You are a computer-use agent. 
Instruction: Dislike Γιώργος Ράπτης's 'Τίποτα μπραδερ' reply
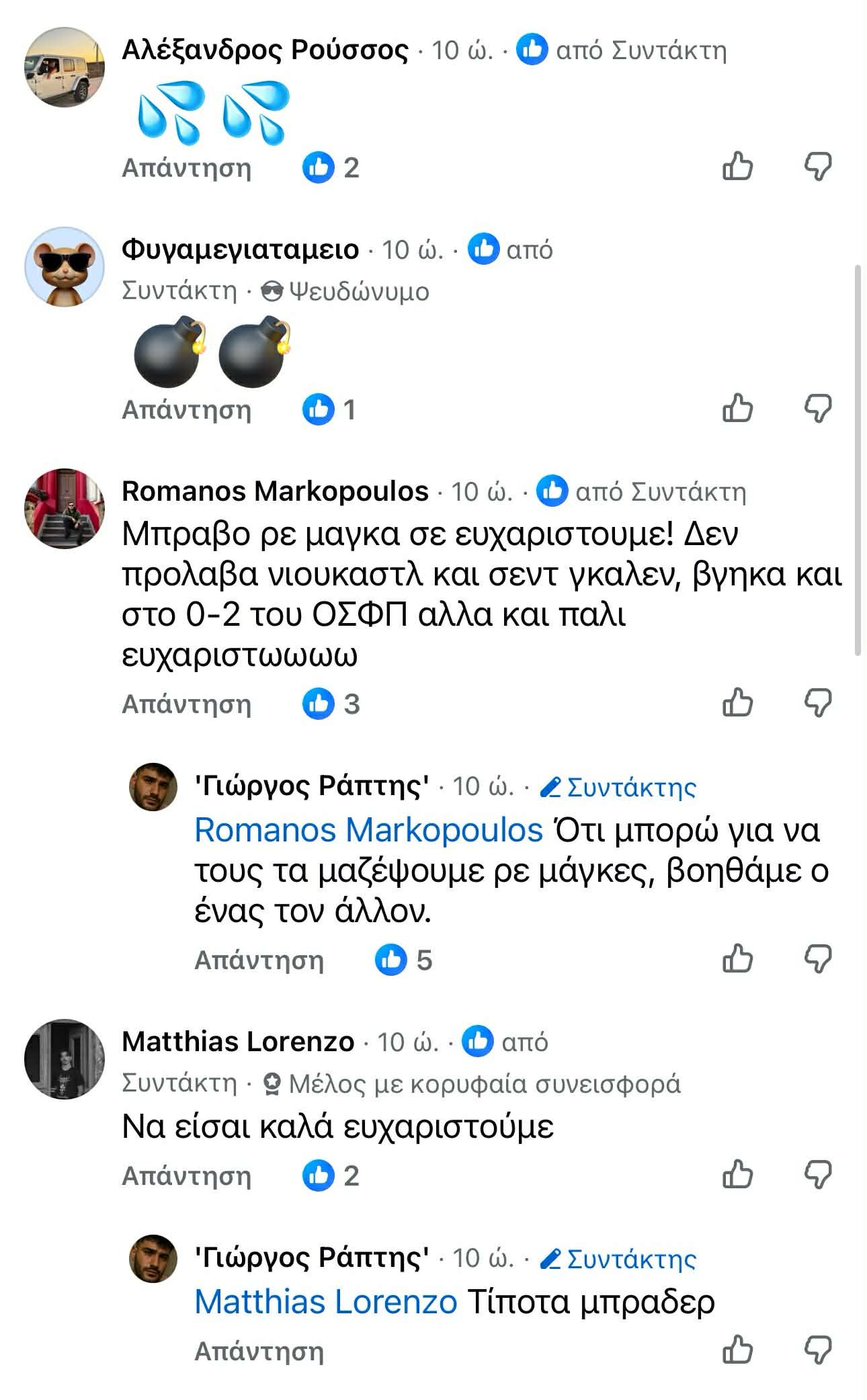click(x=818, y=1350)
